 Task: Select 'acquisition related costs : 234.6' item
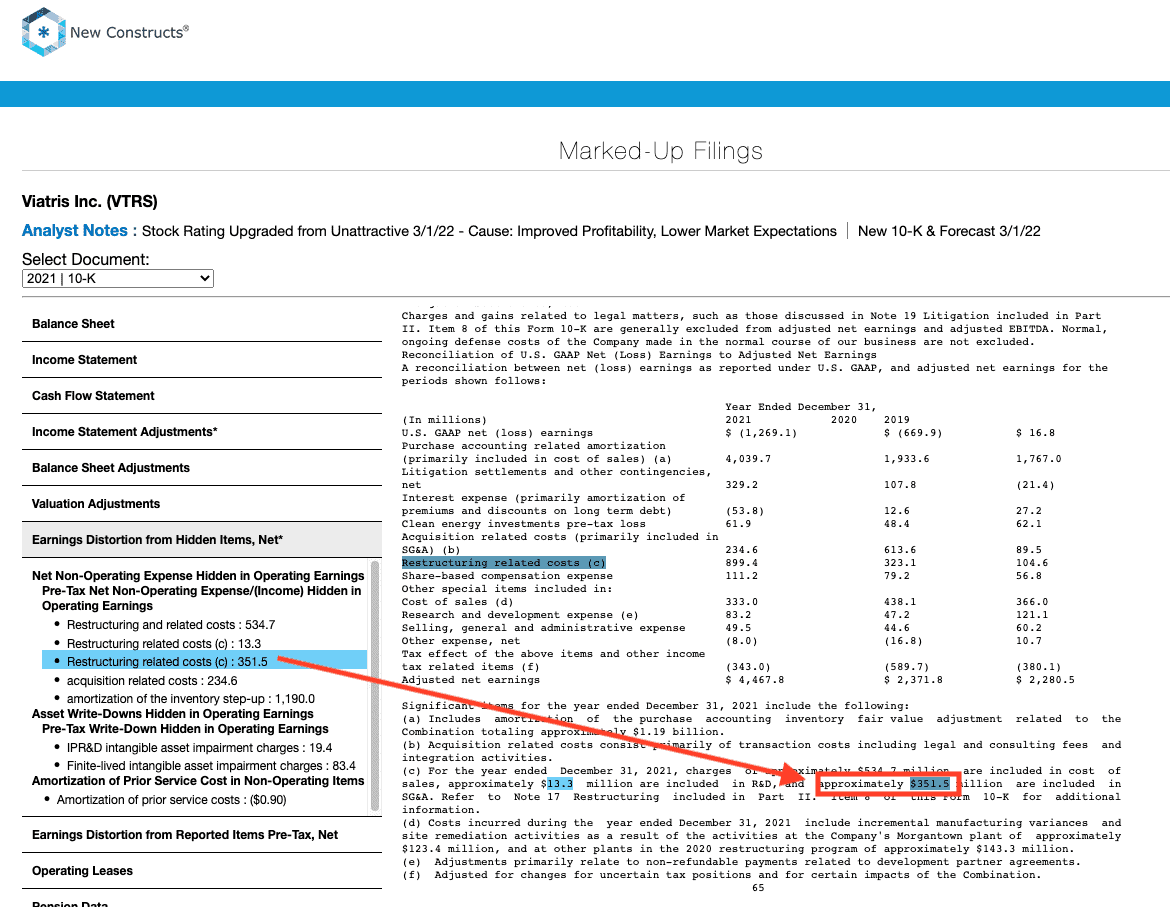[152, 680]
